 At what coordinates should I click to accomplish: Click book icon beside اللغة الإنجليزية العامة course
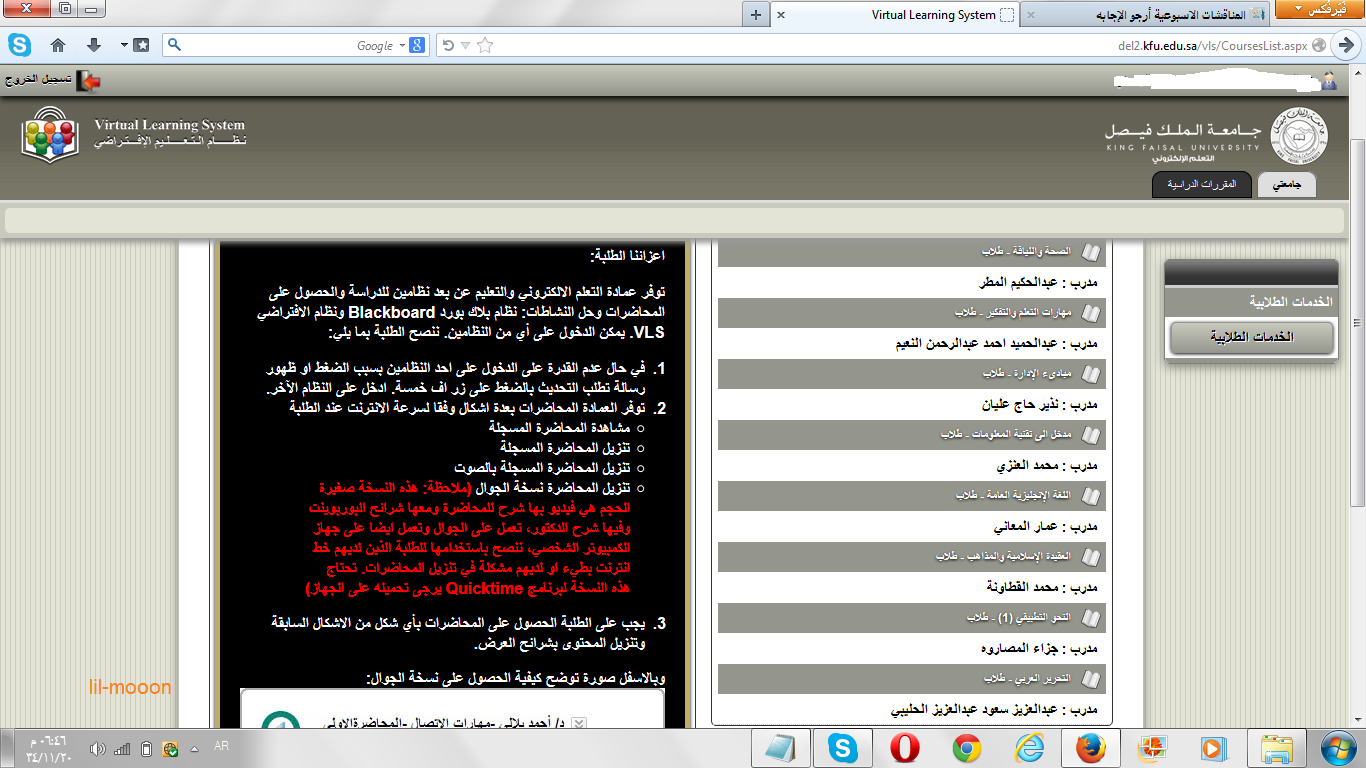1089,495
